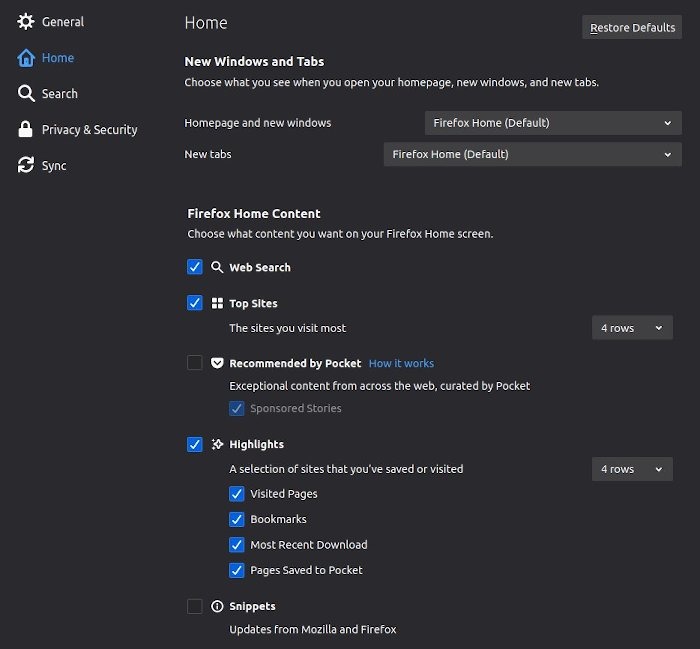Image resolution: width=700 pixels, height=649 pixels.
Task: Click the 'Homepage and new windows' label
Action: (x=258, y=123)
